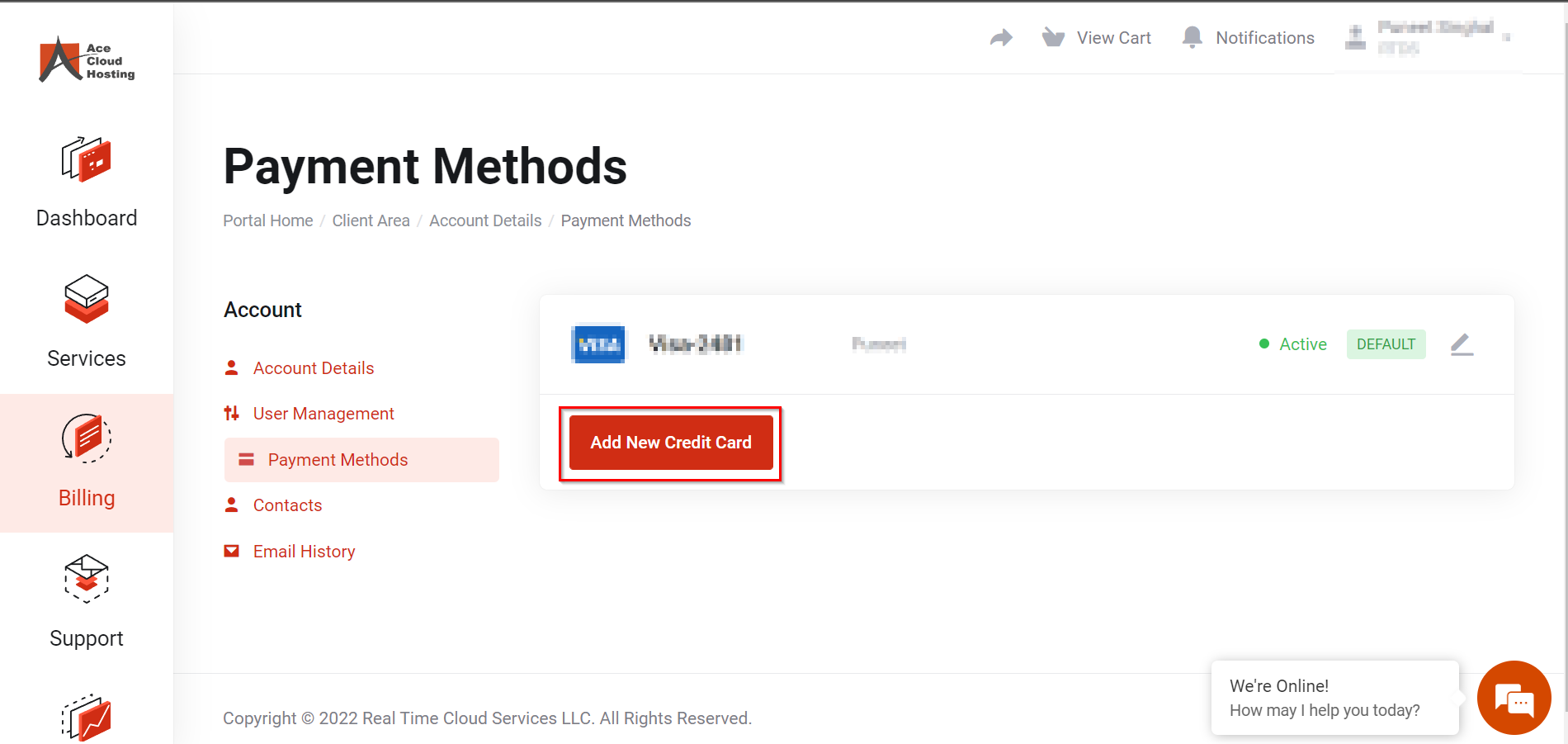Open Contacts menu item
The image size is (1568, 744).
click(287, 505)
